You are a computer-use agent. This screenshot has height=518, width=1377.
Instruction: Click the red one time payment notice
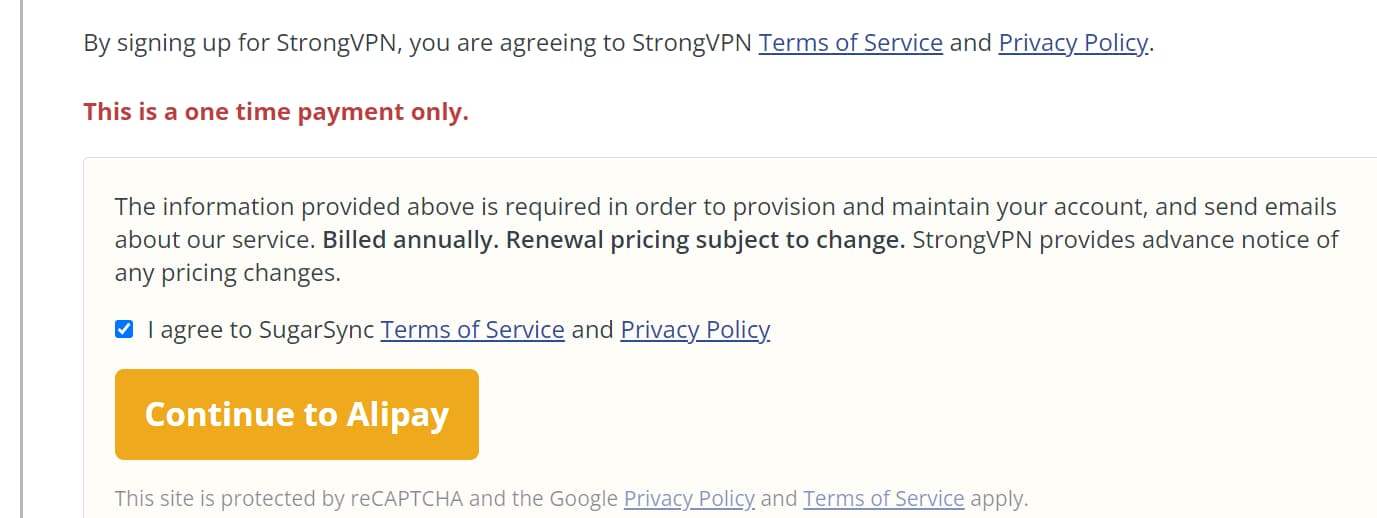(276, 112)
